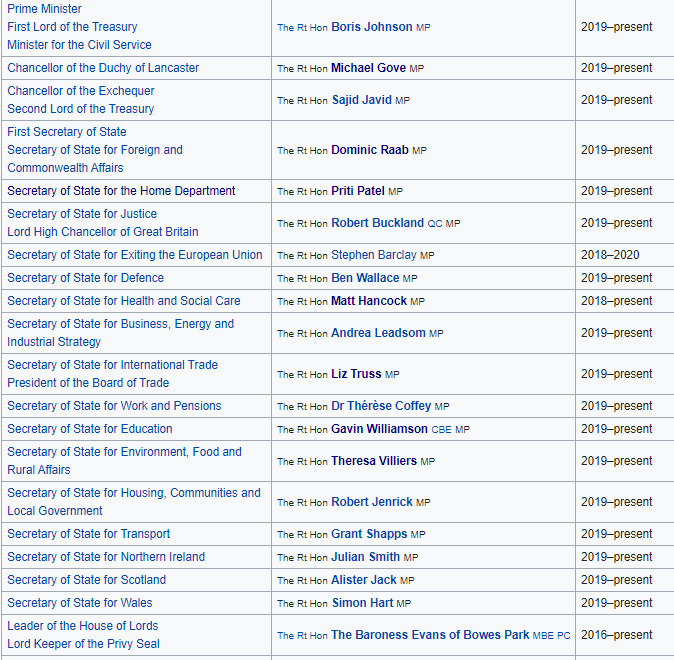Open Minister for the Civil Service link
The width and height of the screenshot is (674, 660).
pyautogui.click(x=80, y=45)
